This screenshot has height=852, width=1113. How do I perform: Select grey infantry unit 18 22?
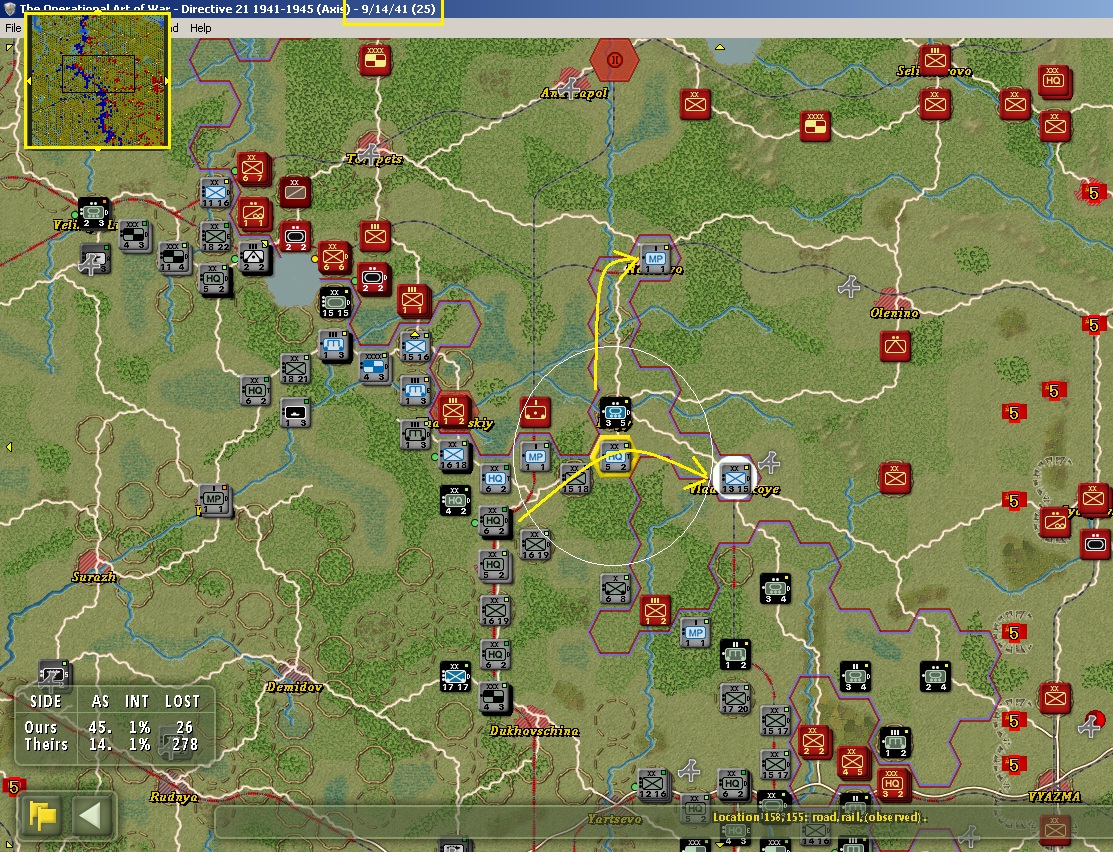coord(216,237)
